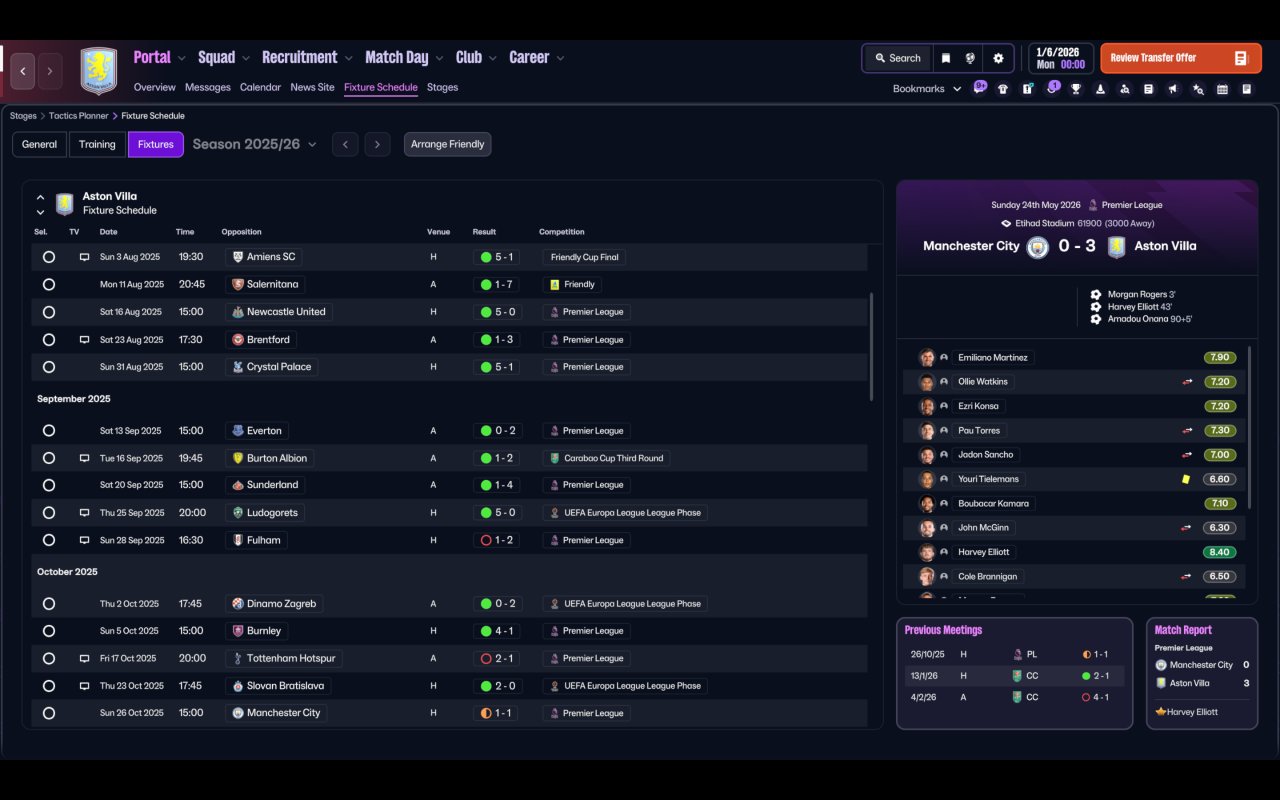Click TV icon for Ludogorets fixture
This screenshot has width=1280, height=800.
84,513
